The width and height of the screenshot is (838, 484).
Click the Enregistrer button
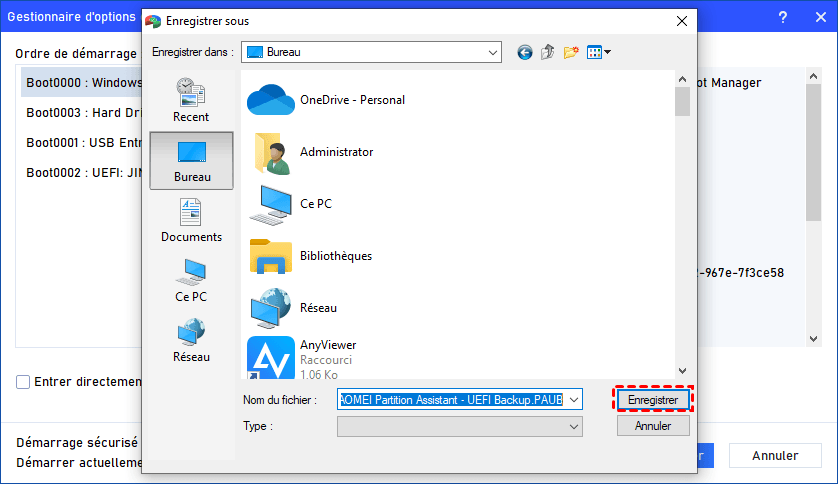[653, 400]
